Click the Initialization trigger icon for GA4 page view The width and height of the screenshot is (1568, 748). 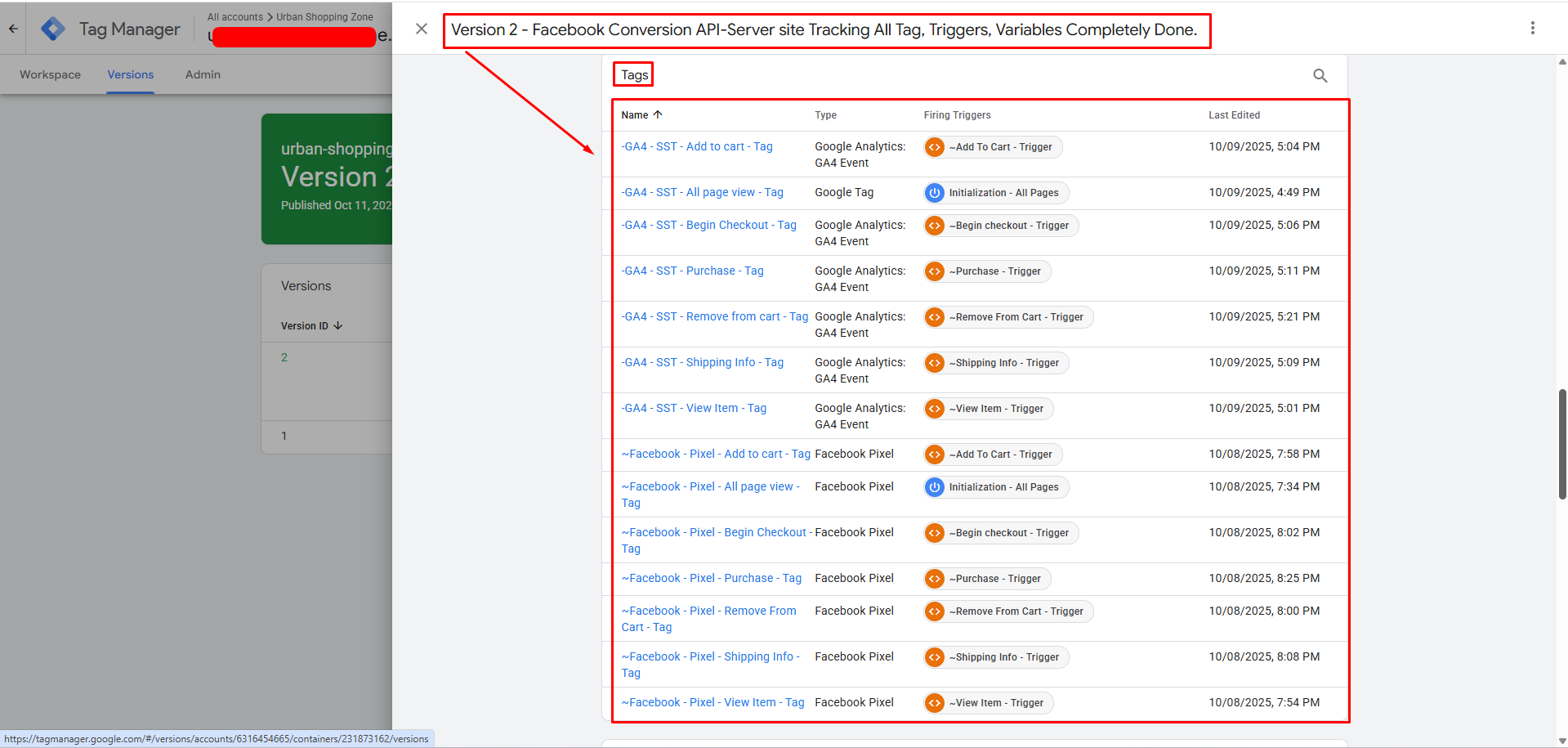[935, 193]
